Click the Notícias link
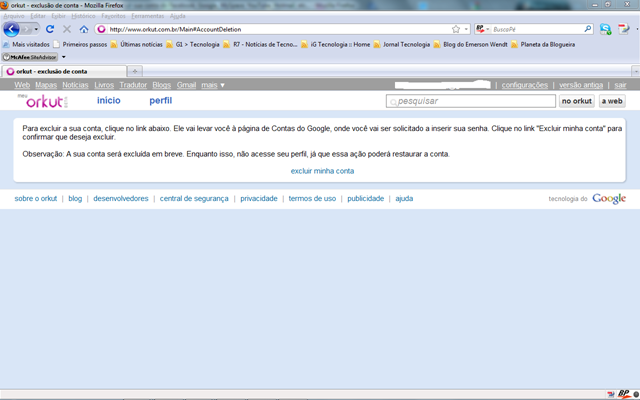640x400 pixels. 75,85
